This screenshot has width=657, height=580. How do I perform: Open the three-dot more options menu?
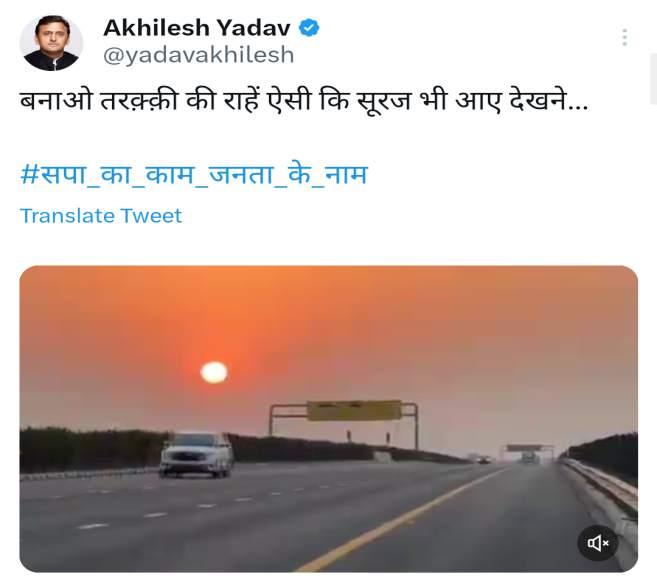[x=624, y=37]
